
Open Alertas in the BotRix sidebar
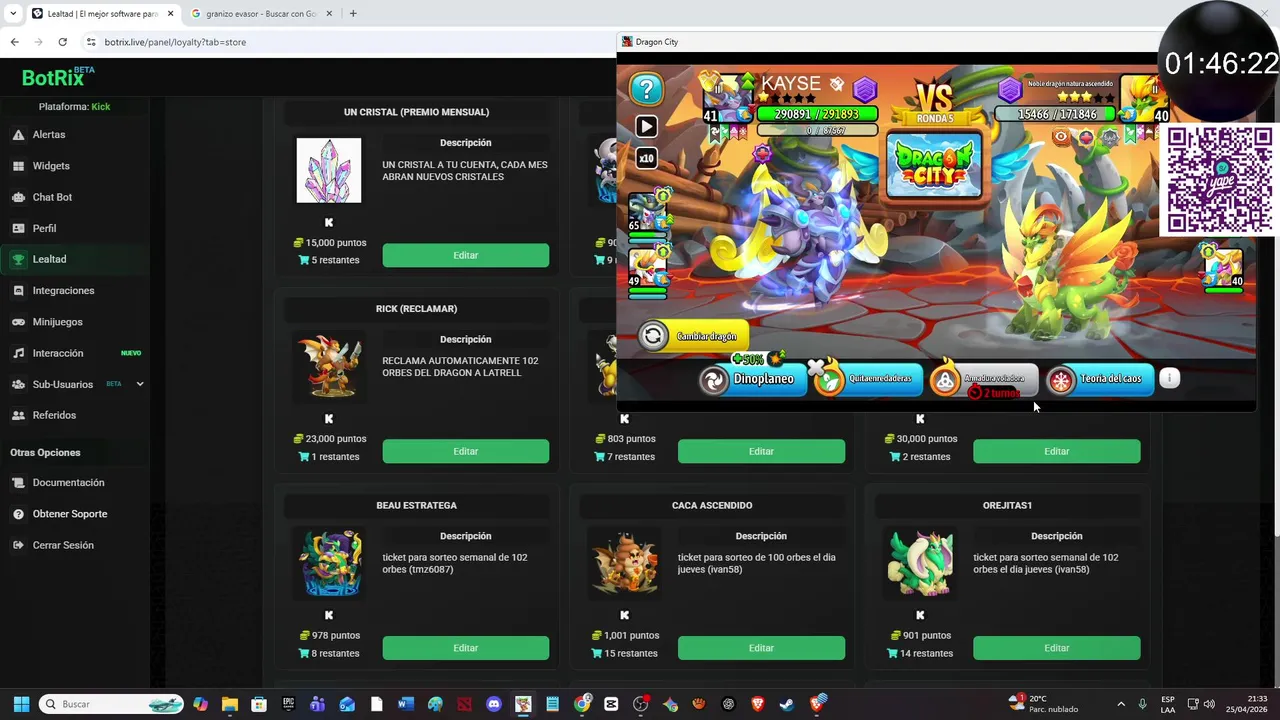point(75,134)
